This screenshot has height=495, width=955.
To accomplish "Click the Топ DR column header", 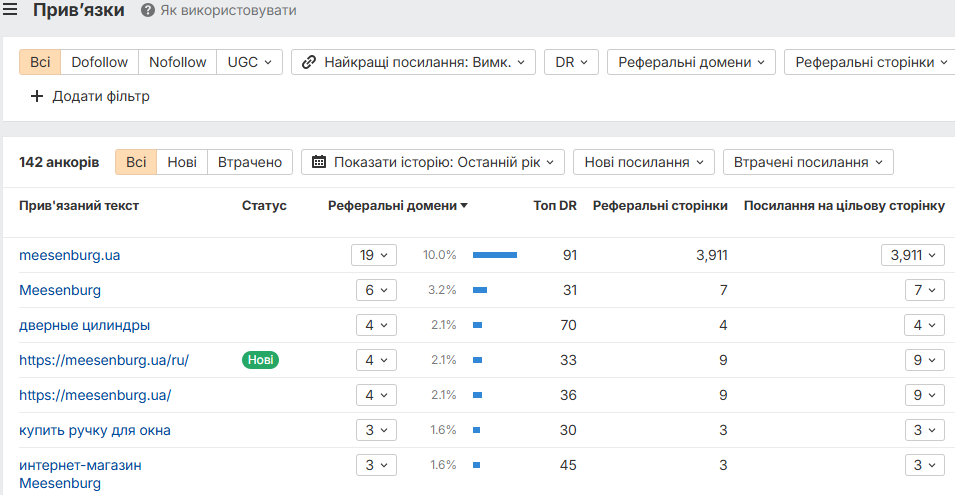I will pos(555,206).
